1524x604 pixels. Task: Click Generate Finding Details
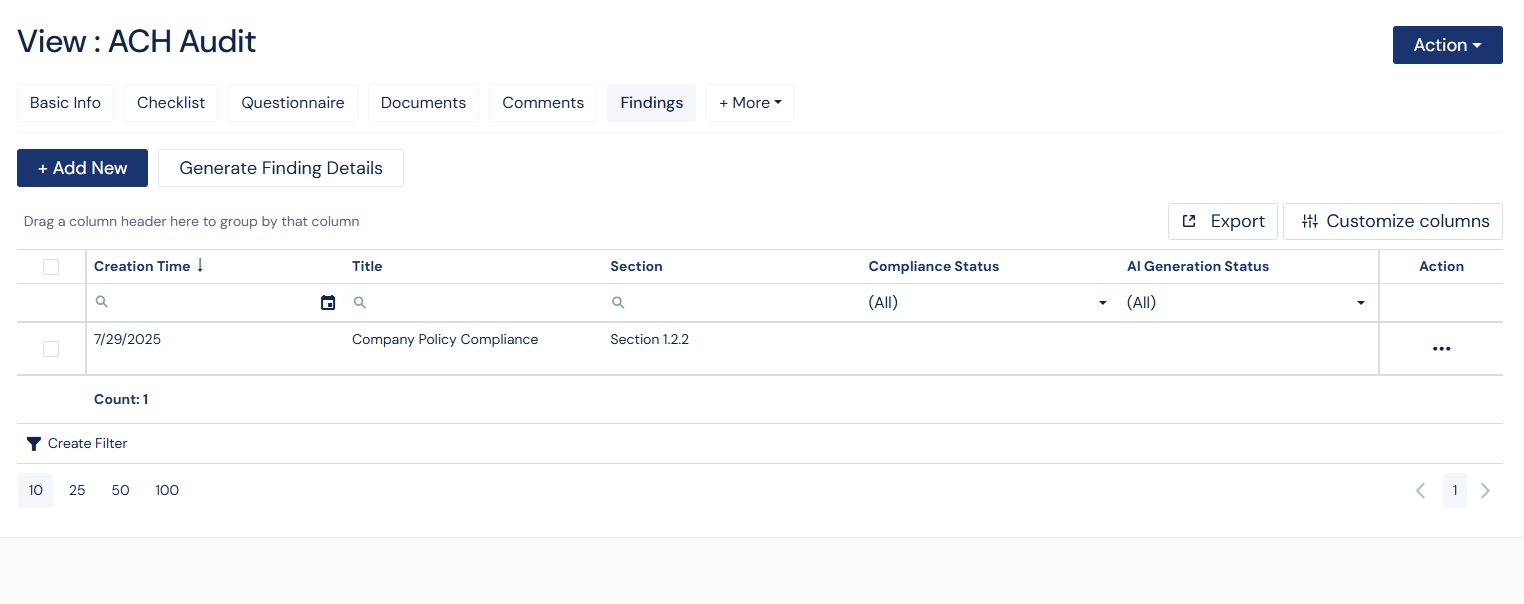tap(280, 167)
